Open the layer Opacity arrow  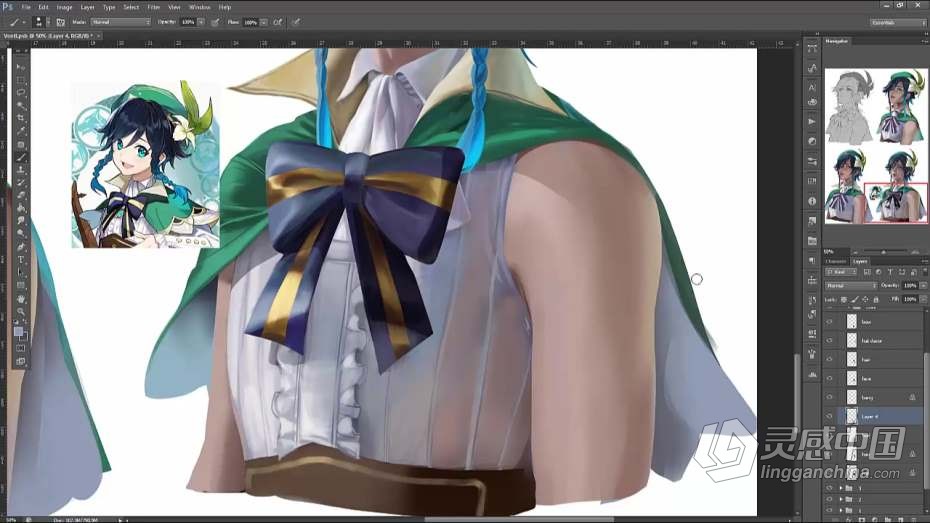point(923,286)
